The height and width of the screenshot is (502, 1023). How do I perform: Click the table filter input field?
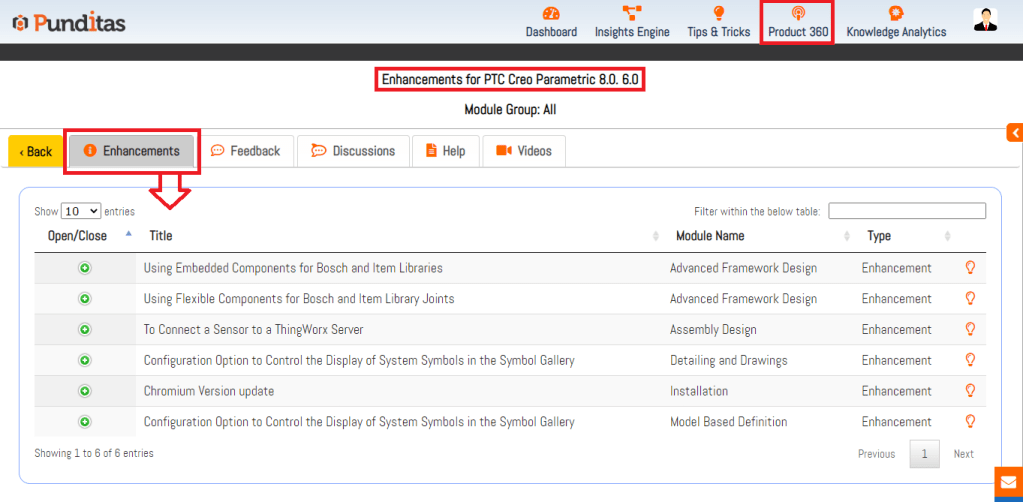point(906,211)
